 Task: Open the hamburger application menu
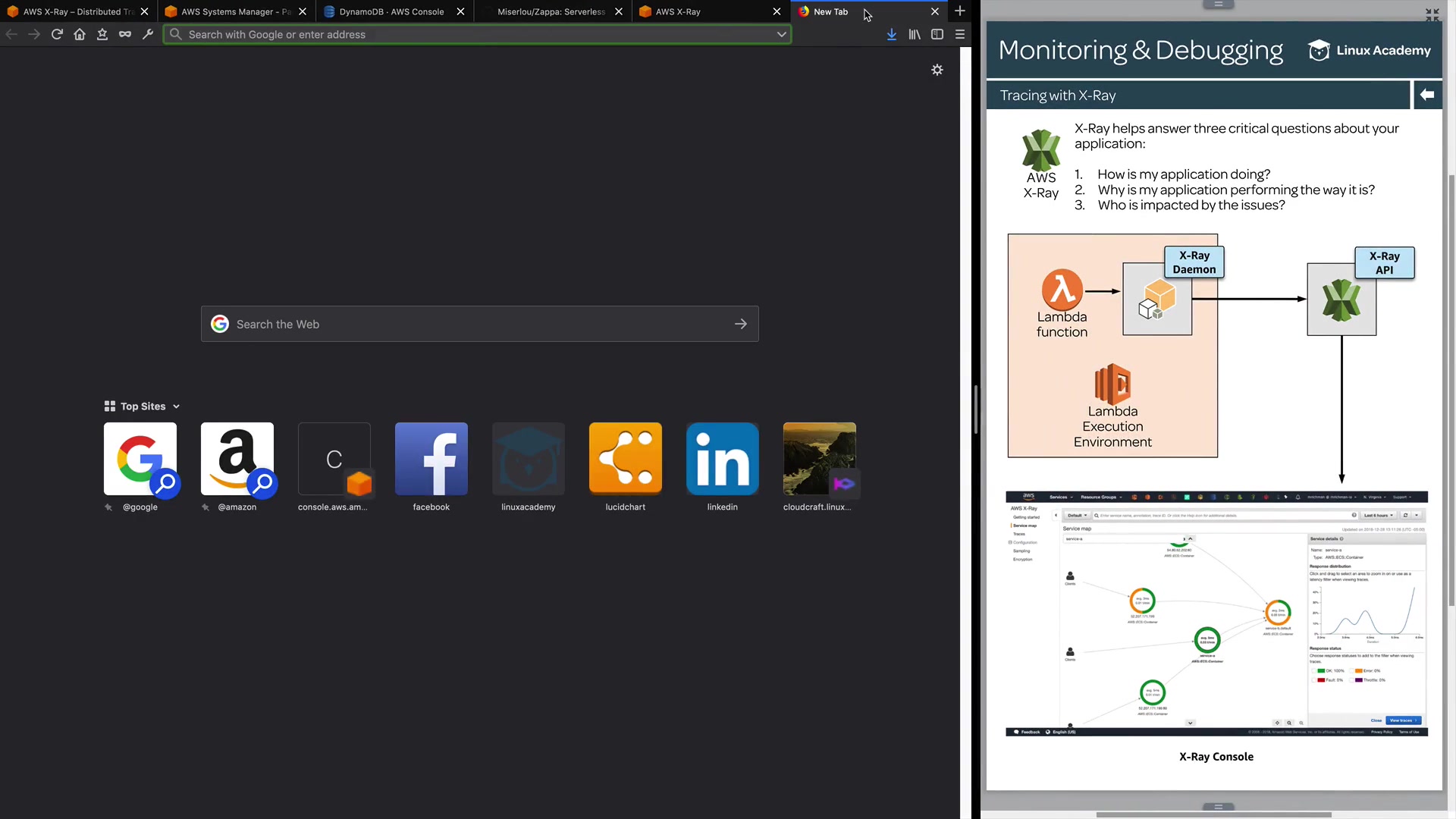click(x=960, y=34)
